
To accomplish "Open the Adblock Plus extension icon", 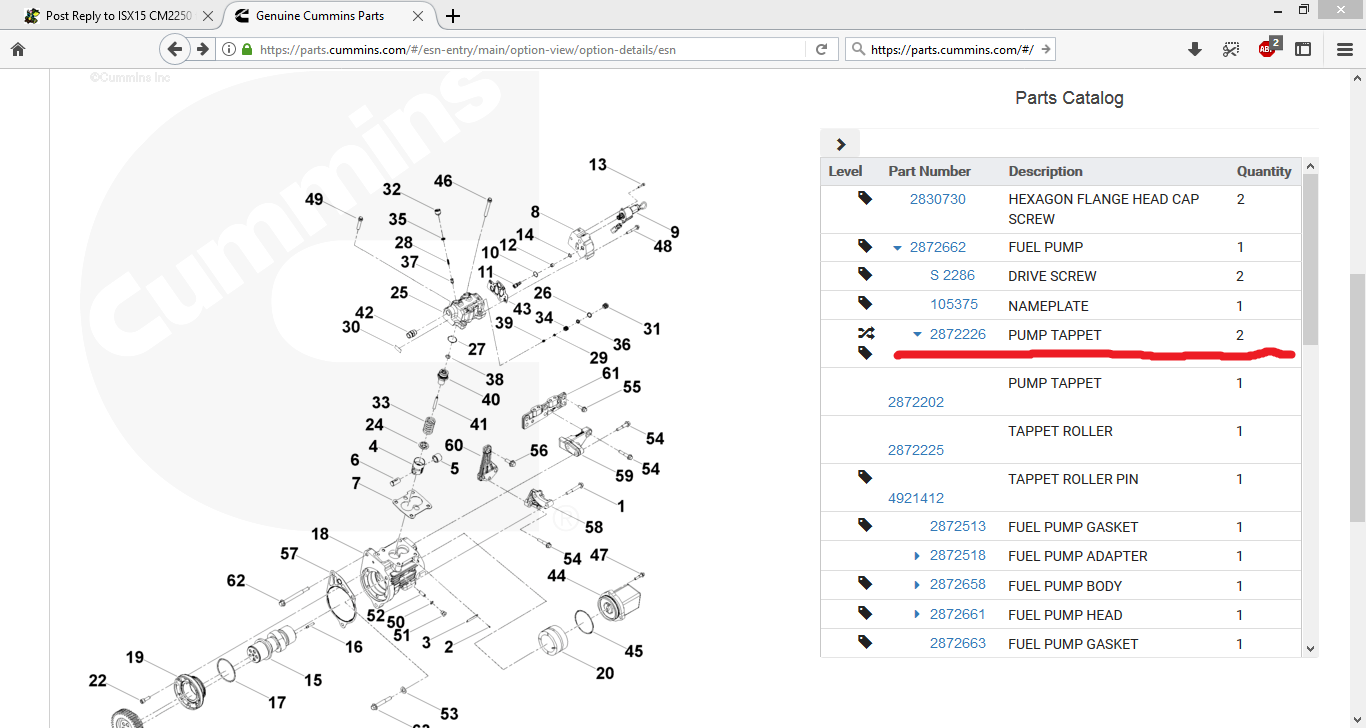I will tap(1268, 47).
